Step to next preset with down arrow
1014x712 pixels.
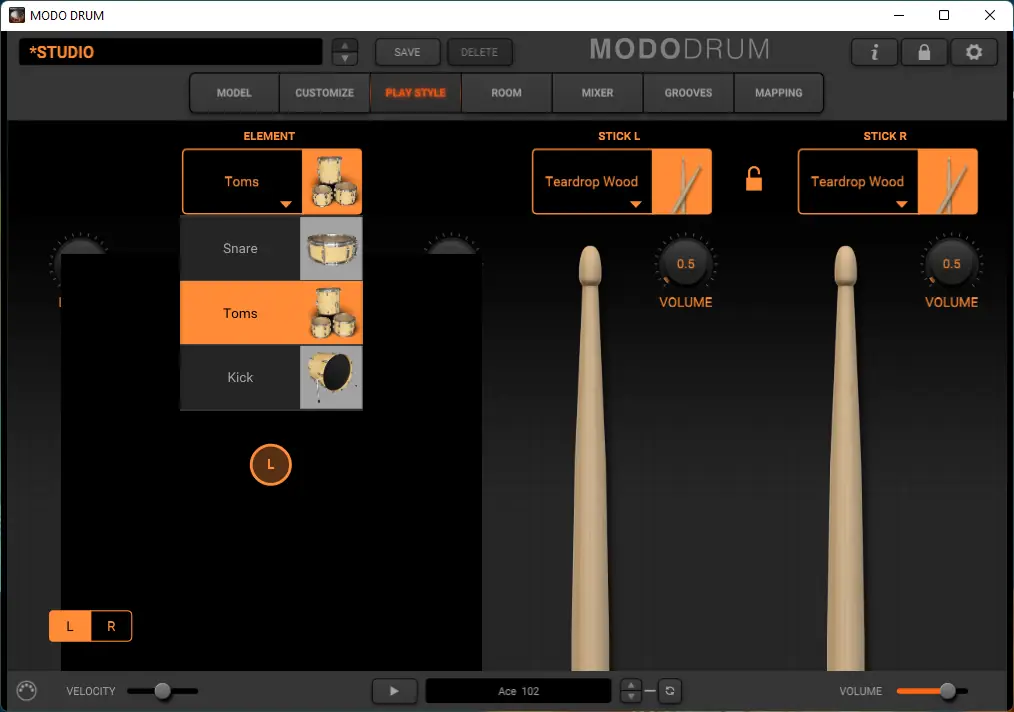pyautogui.click(x=345, y=58)
